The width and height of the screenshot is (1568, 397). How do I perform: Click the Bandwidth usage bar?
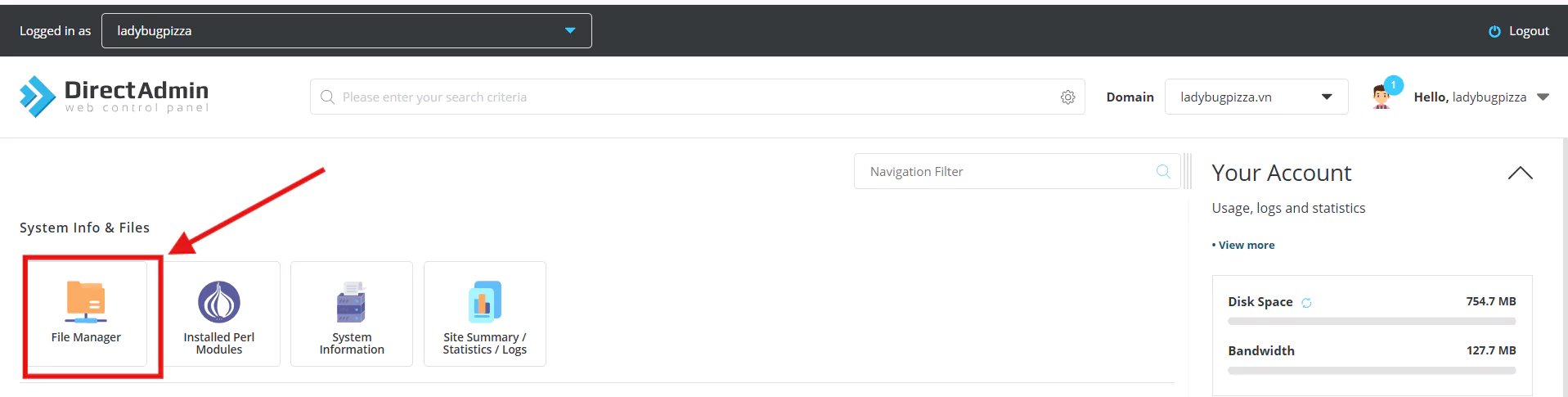pyautogui.click(x=1372, y=371)
